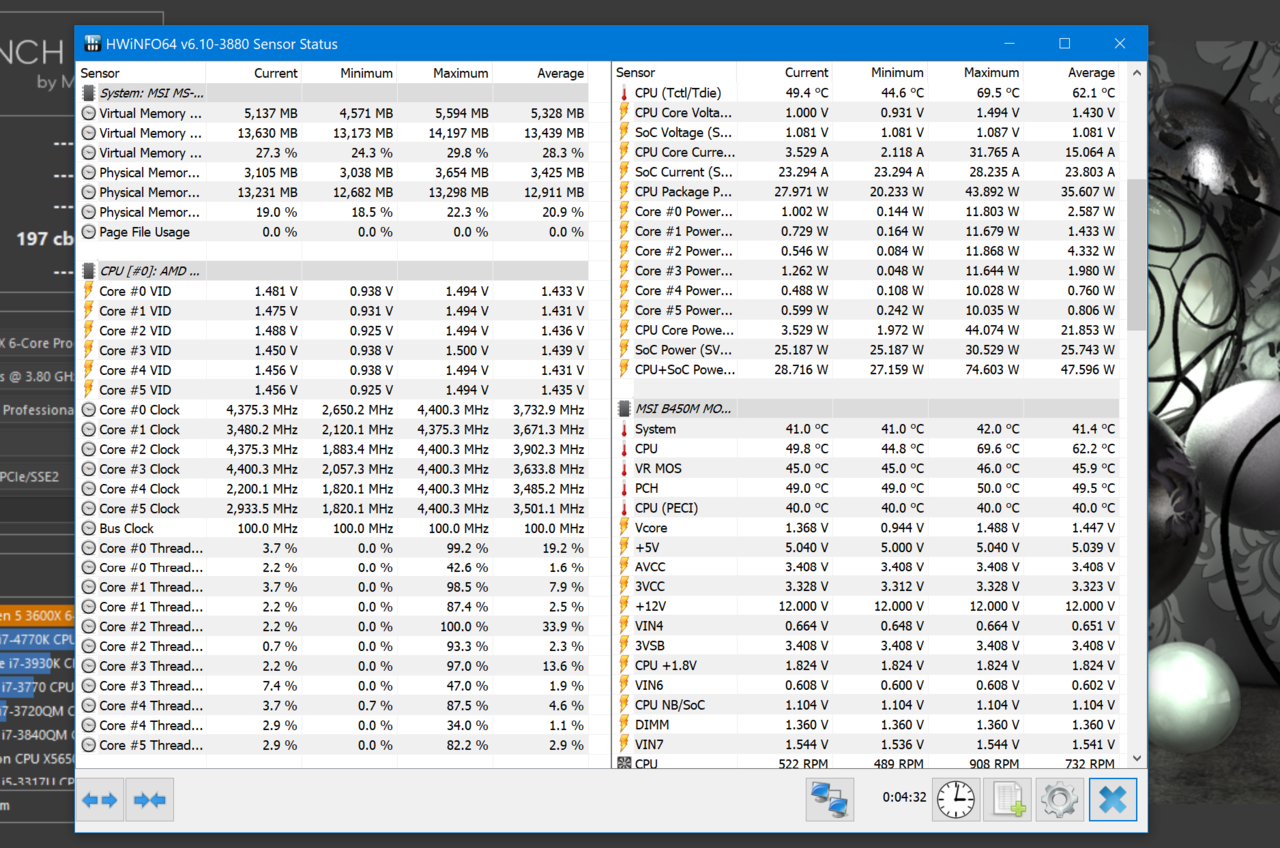This screenshot has width=1280, height=848.
Task: Click the vertical scrollbar thumb in the right pane
Action: (1137, 255)
